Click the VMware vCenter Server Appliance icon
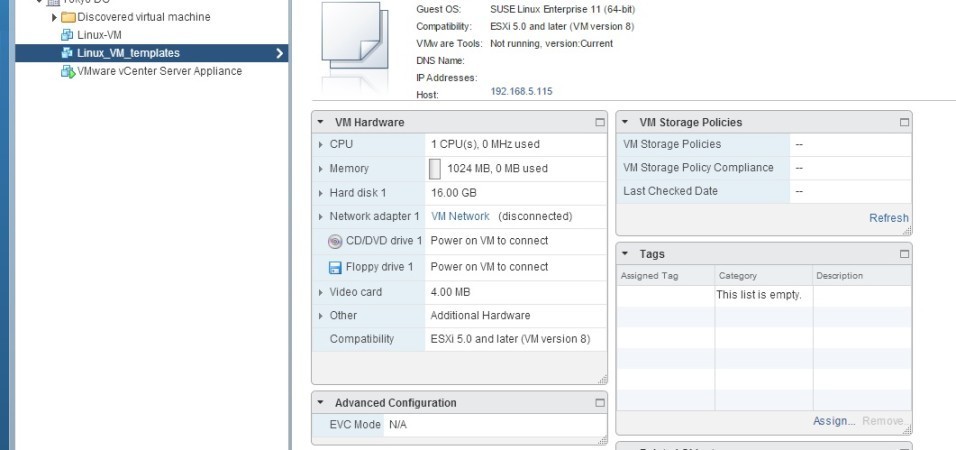956x450 pixels. [x=68, y=71]
